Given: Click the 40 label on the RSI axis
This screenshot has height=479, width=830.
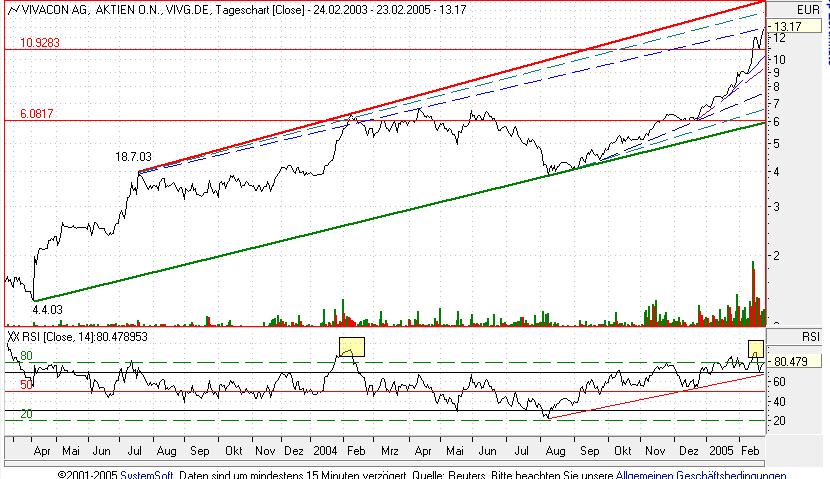Looking at the screenshot, I should click(779, 402).
